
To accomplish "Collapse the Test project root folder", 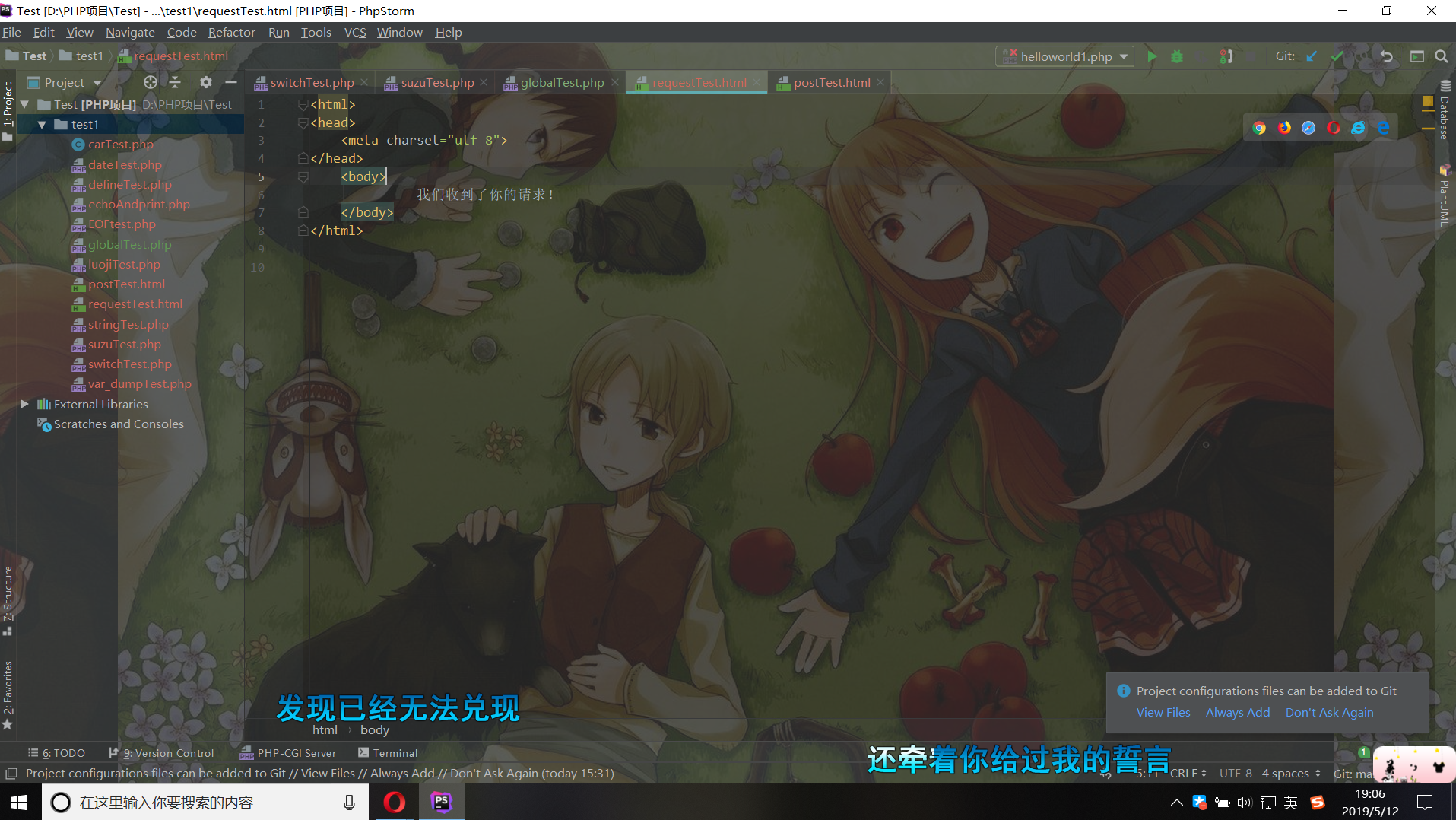I will (x=25, y=104).
